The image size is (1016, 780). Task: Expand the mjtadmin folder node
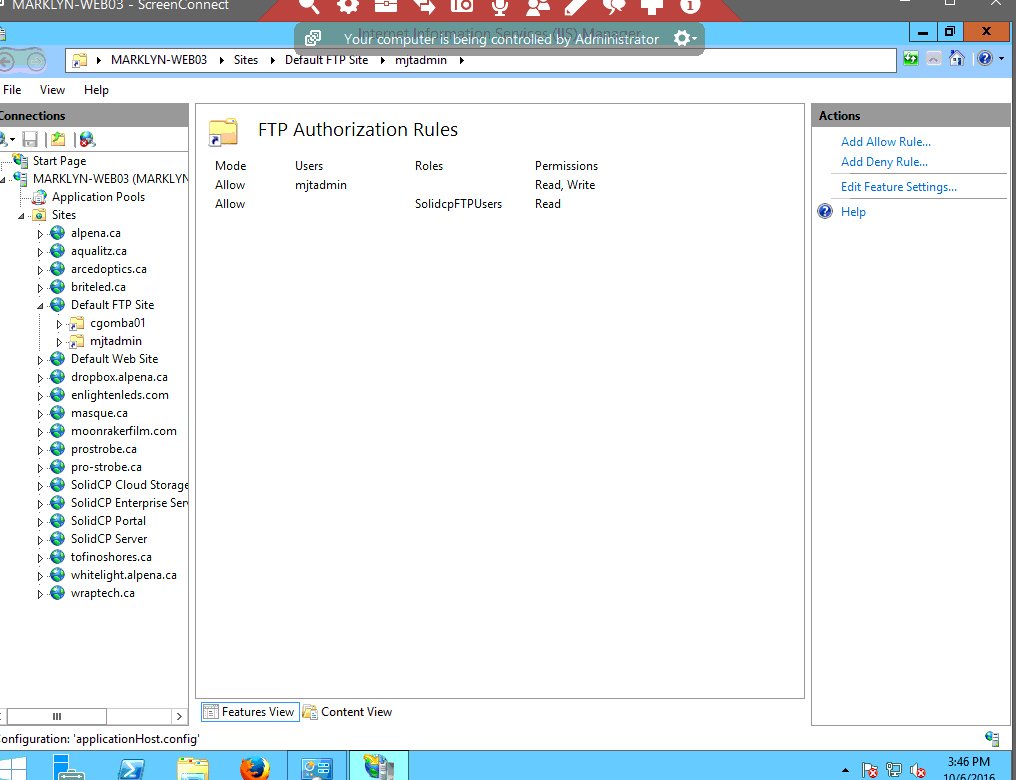pos(59,342)
